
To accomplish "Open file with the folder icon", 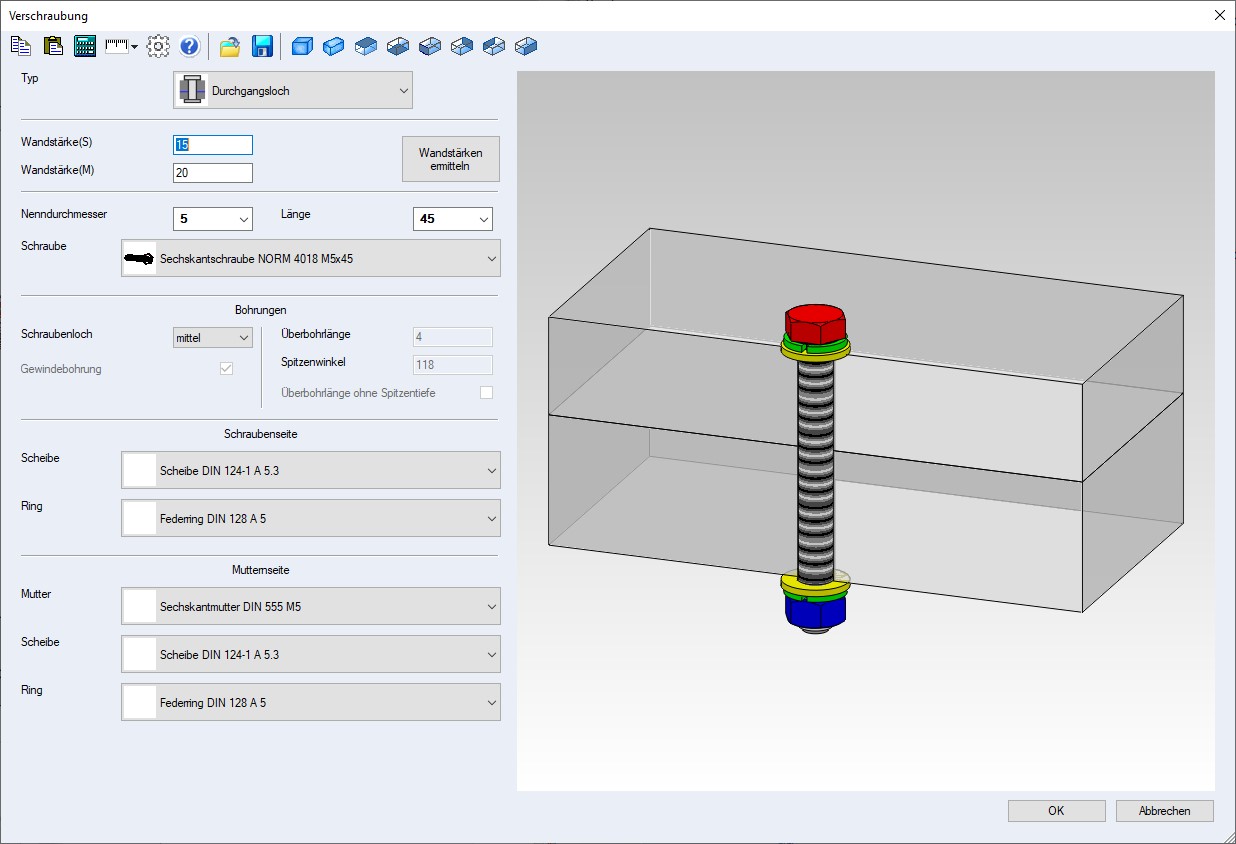I will (230, 46).
